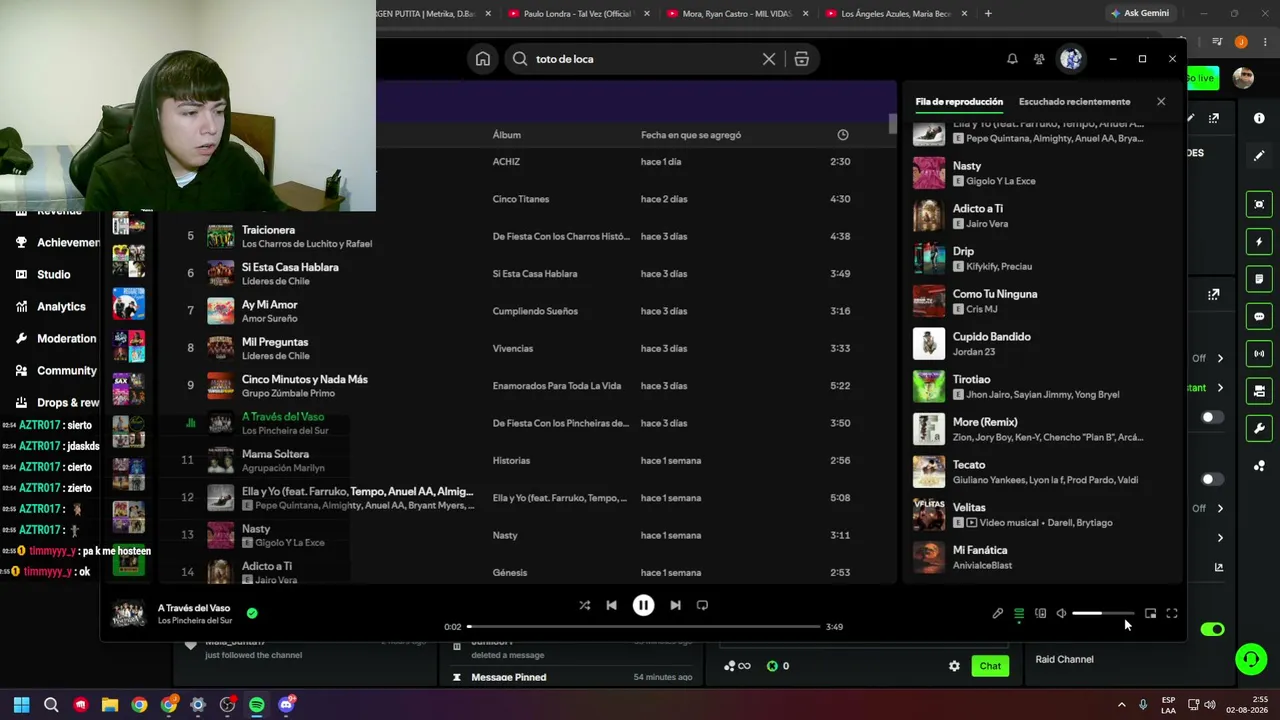
Task: Sort the playlist by duration clock icon
Action: point(842,135)
